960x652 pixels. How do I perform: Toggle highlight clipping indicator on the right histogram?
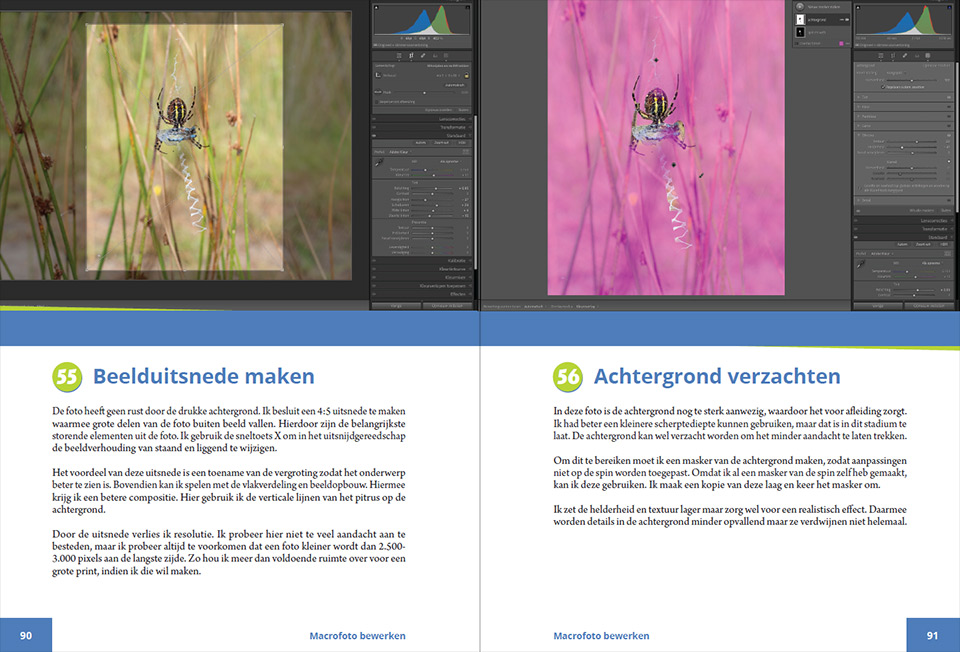pos(950,7)
